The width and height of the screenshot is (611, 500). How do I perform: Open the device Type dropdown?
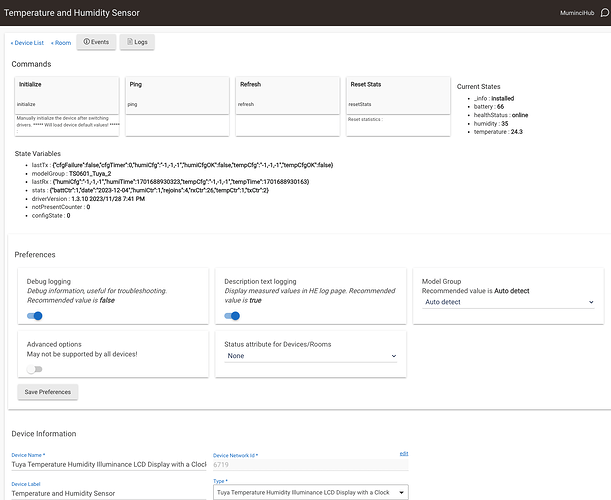pos(310,492)
